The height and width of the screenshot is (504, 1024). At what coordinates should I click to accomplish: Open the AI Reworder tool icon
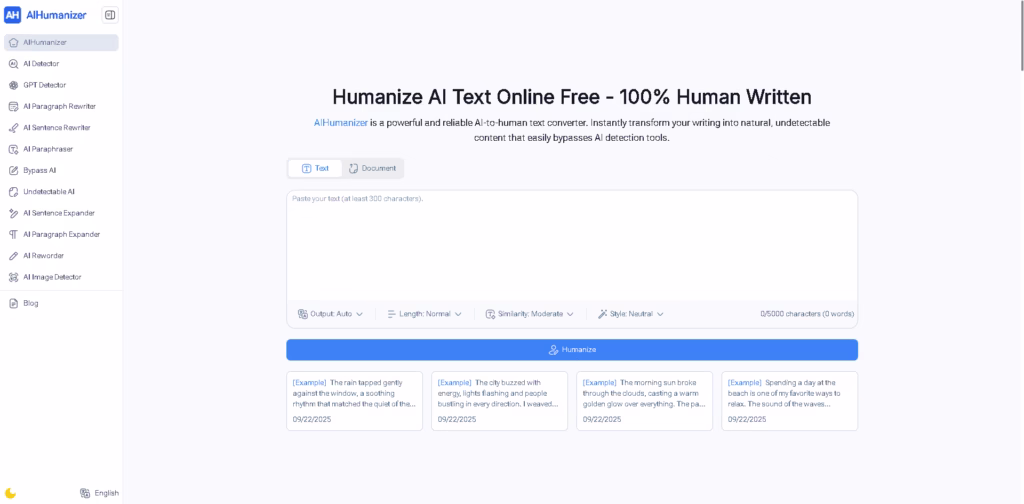(13, 256)
